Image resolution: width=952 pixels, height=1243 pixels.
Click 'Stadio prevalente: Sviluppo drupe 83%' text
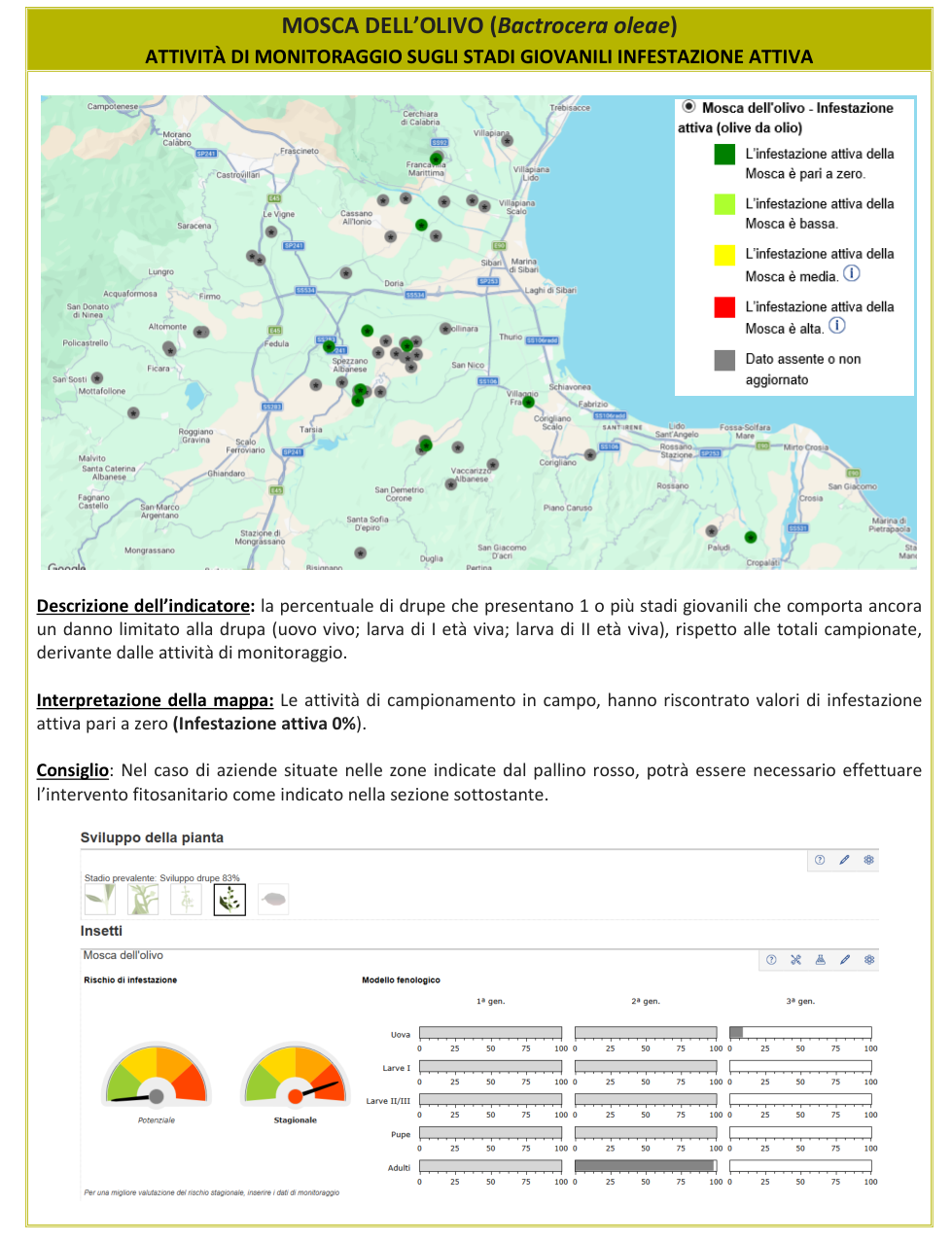[x=162, y=877]
